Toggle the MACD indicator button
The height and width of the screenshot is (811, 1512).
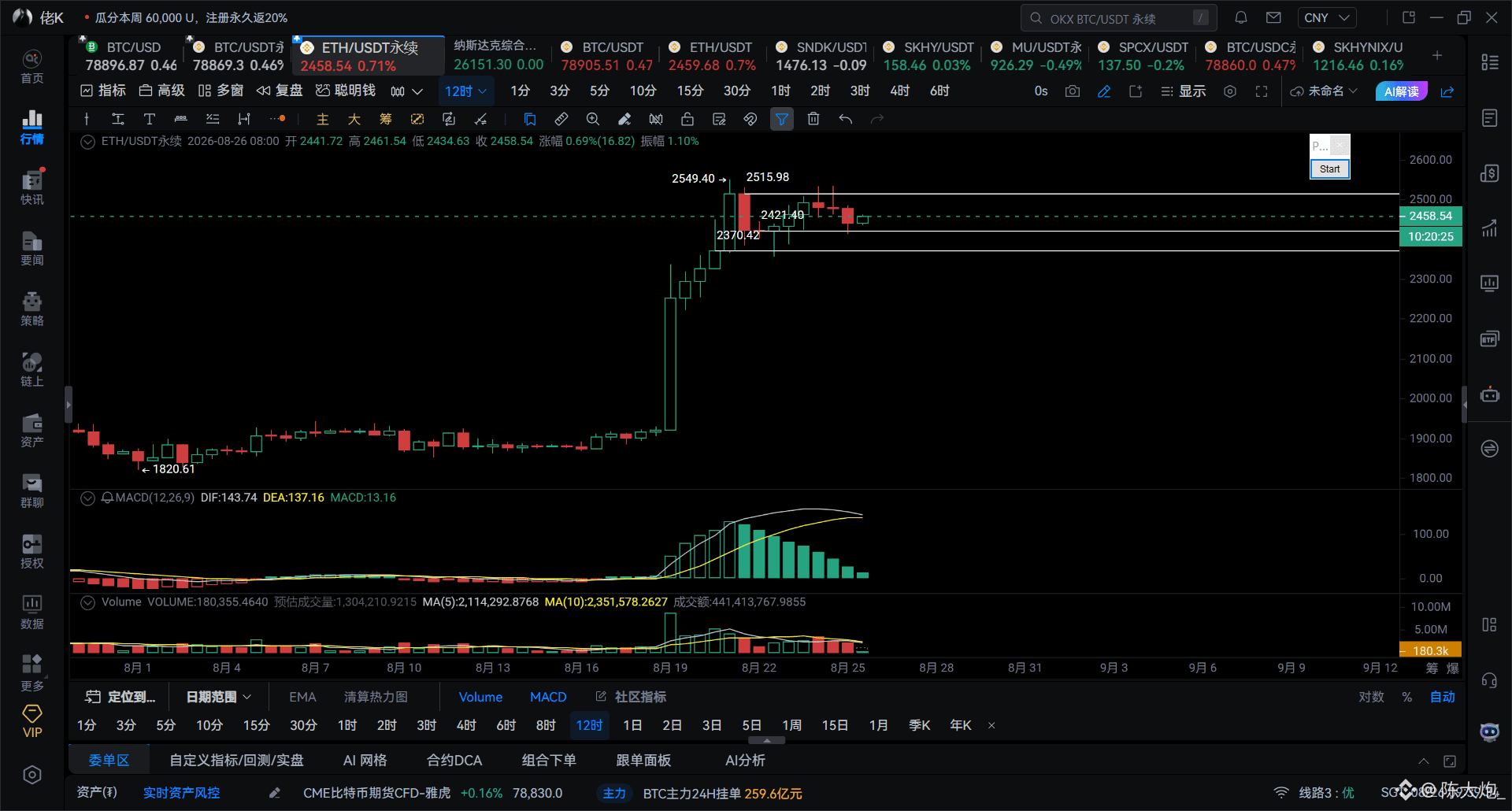(548, 697)
